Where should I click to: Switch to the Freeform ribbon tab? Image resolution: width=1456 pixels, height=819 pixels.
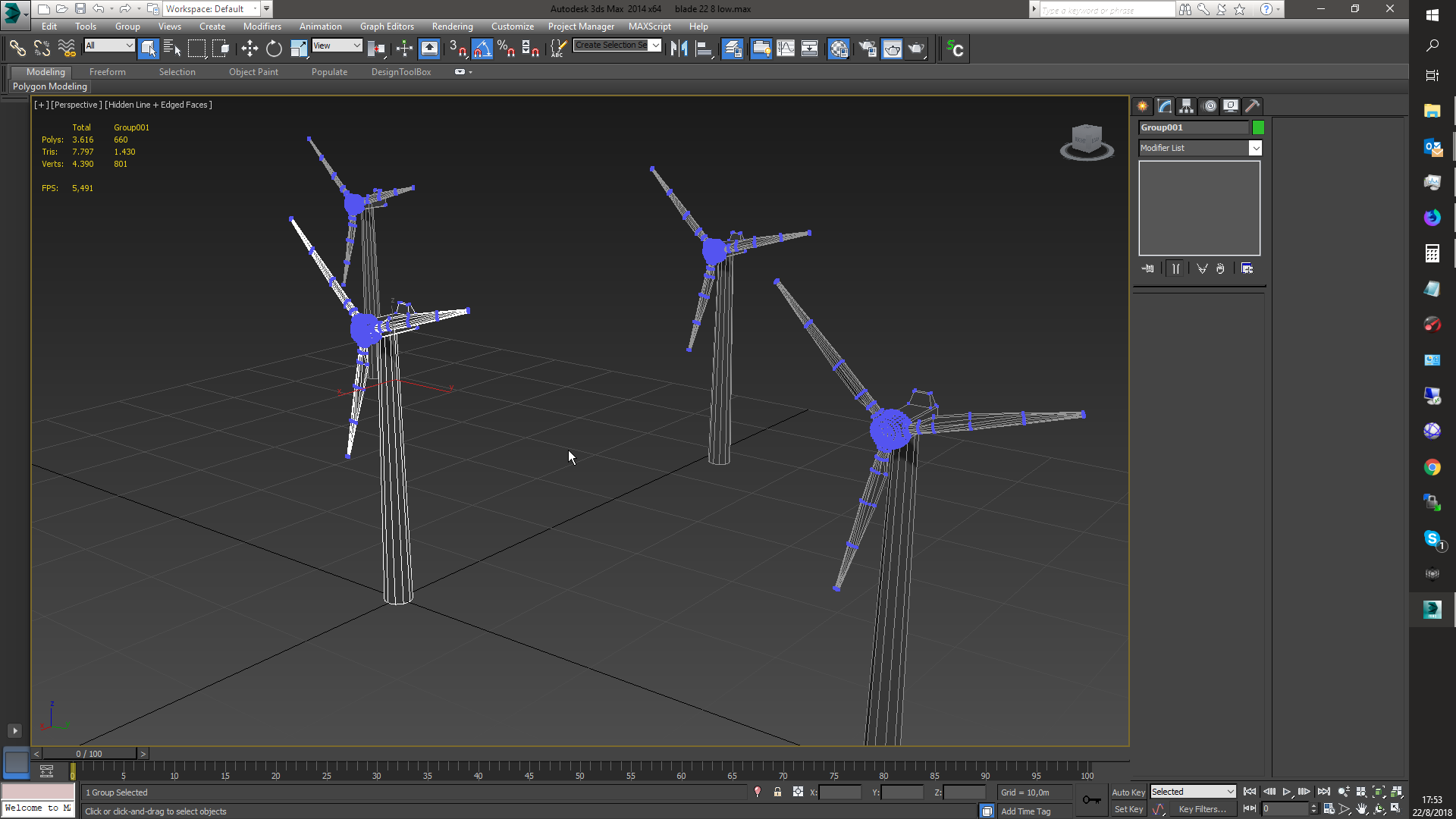(x=107, y=72)
